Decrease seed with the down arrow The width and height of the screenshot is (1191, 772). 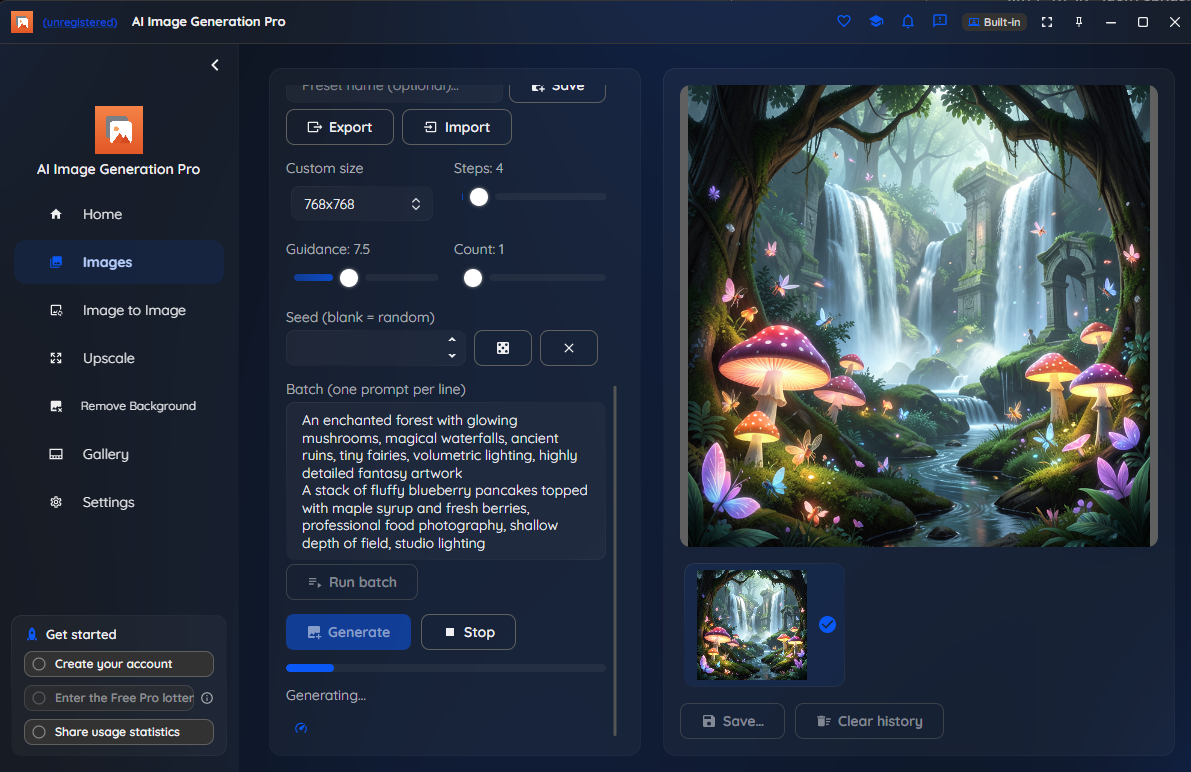point(452,356)
